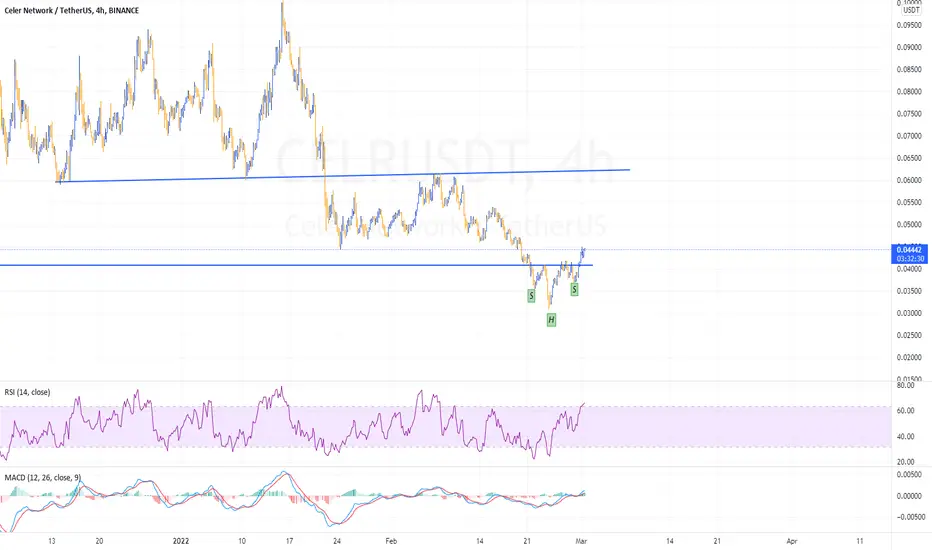Screen dimensions: 932x550
Task: Select the upper sloping blue trendline
Action: coord(343,175)
